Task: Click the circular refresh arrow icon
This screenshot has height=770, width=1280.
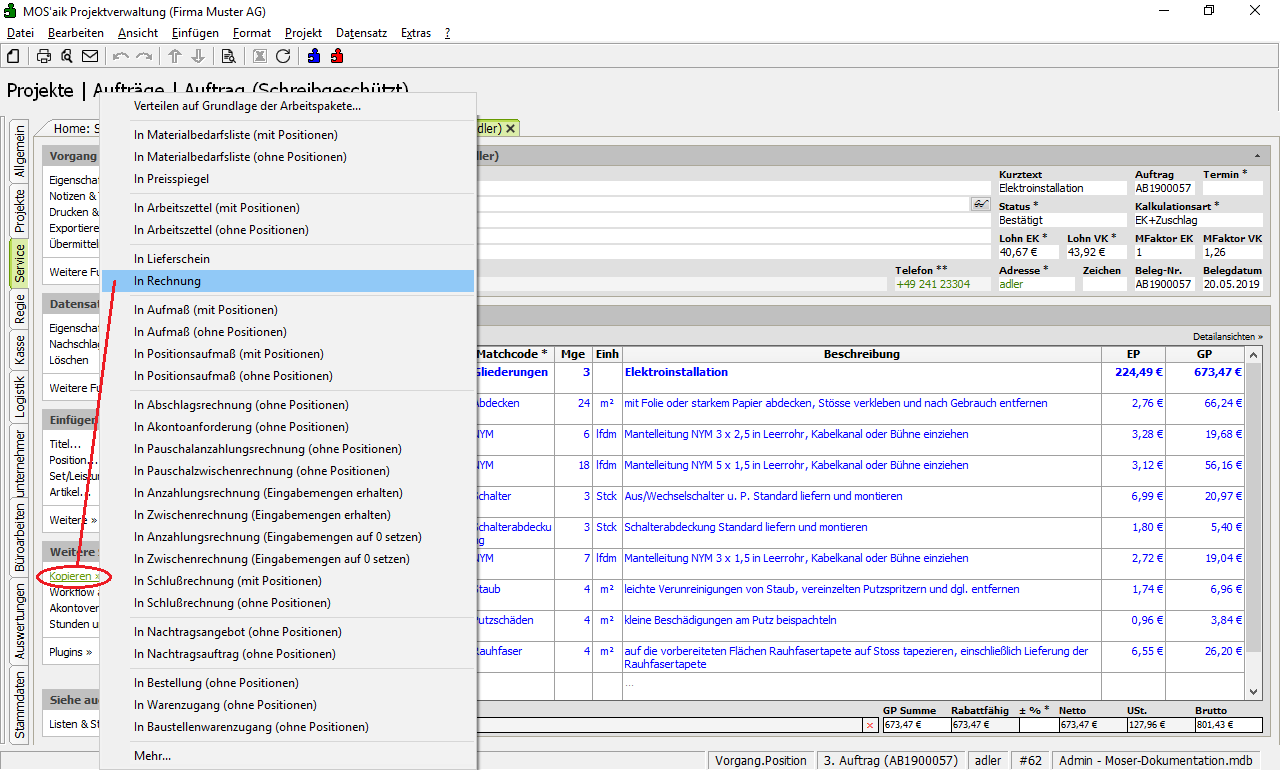Action: (283, 56)
